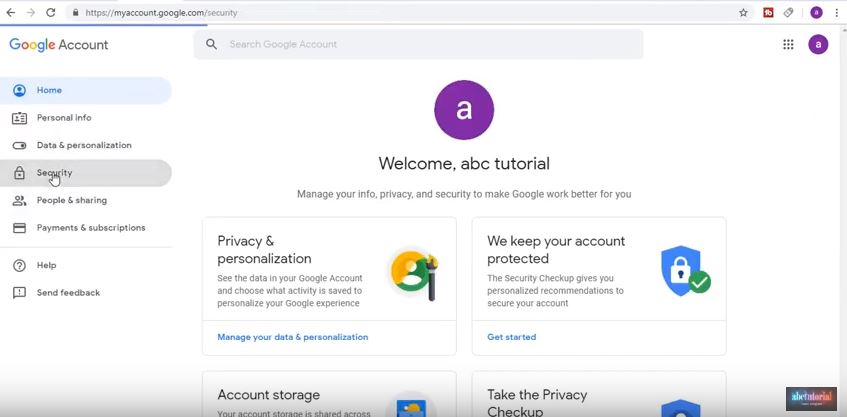
Task: Open the Google apps grid launcher
Action: coord(788,44)
